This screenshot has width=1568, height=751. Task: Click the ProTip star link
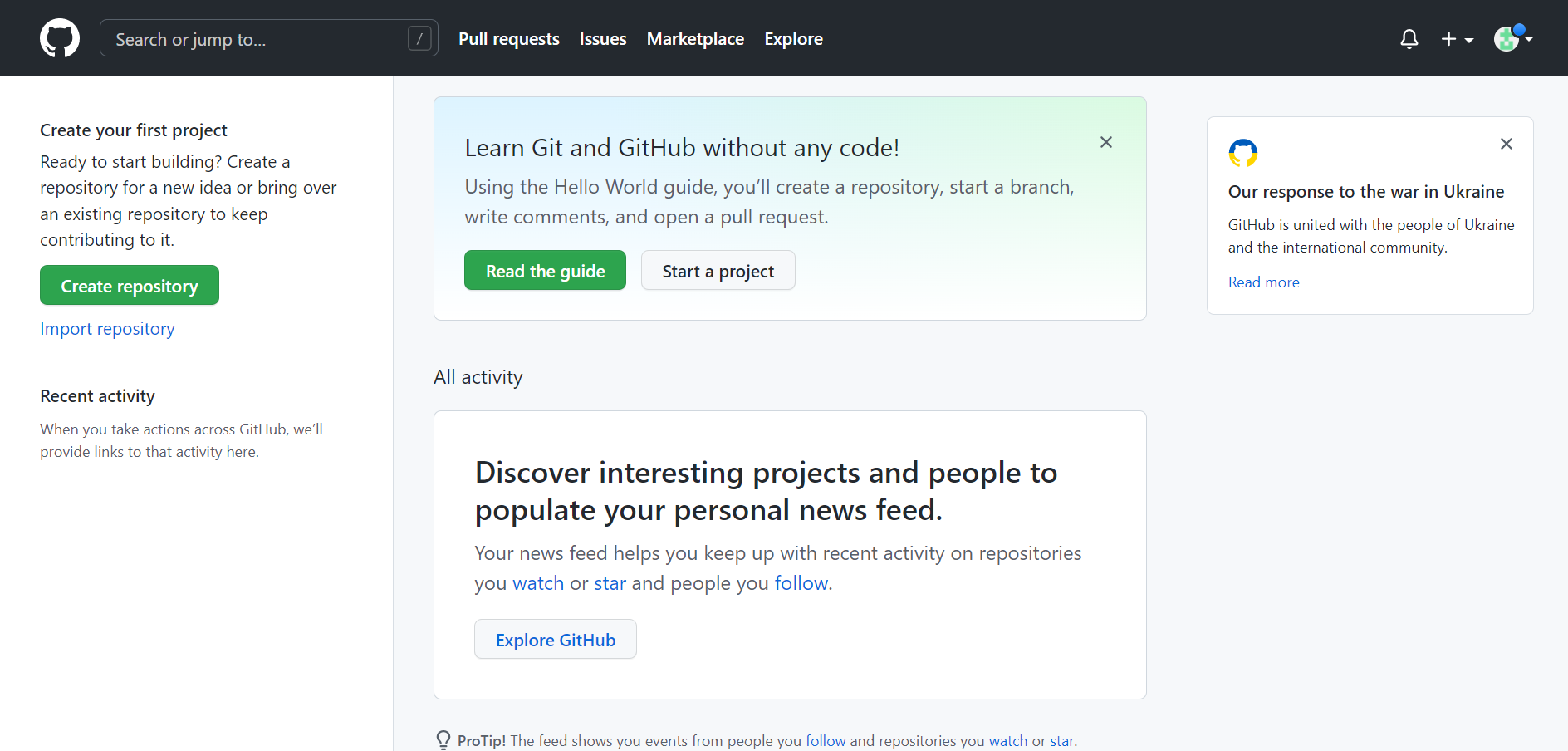pos(1061,740)
